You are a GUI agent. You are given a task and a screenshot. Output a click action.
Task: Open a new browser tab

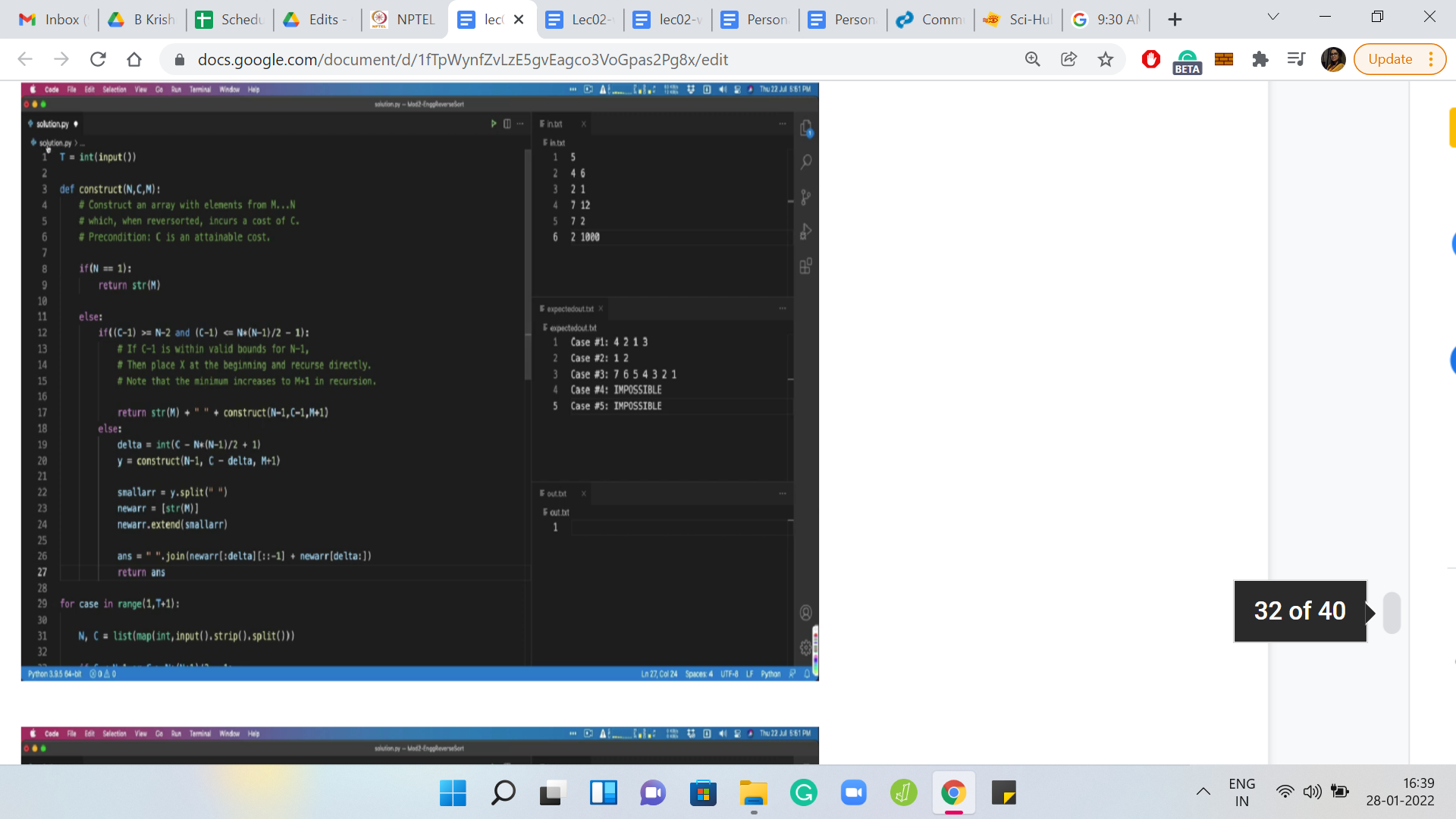1175,20
